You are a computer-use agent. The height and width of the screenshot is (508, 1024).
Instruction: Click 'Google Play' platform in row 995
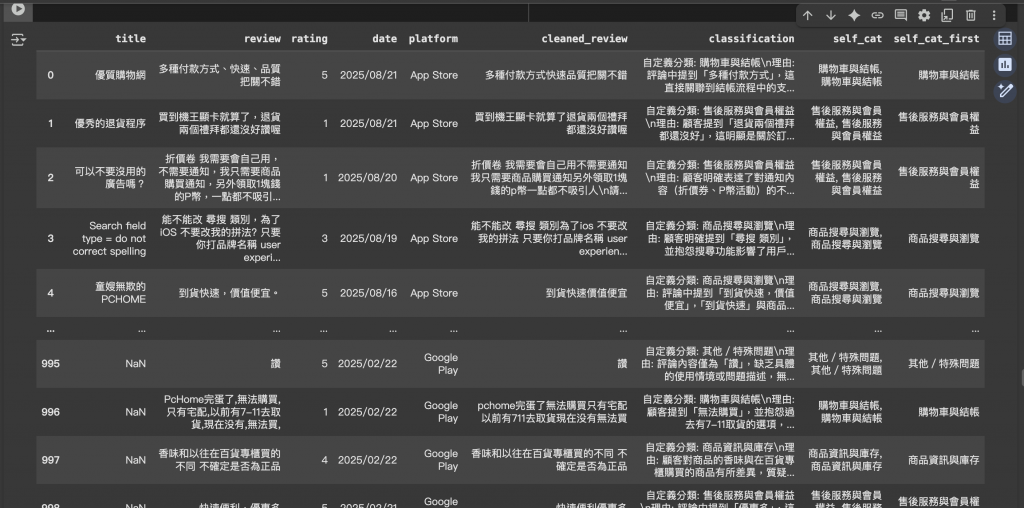pyautogui.click(x=441, y=364)
